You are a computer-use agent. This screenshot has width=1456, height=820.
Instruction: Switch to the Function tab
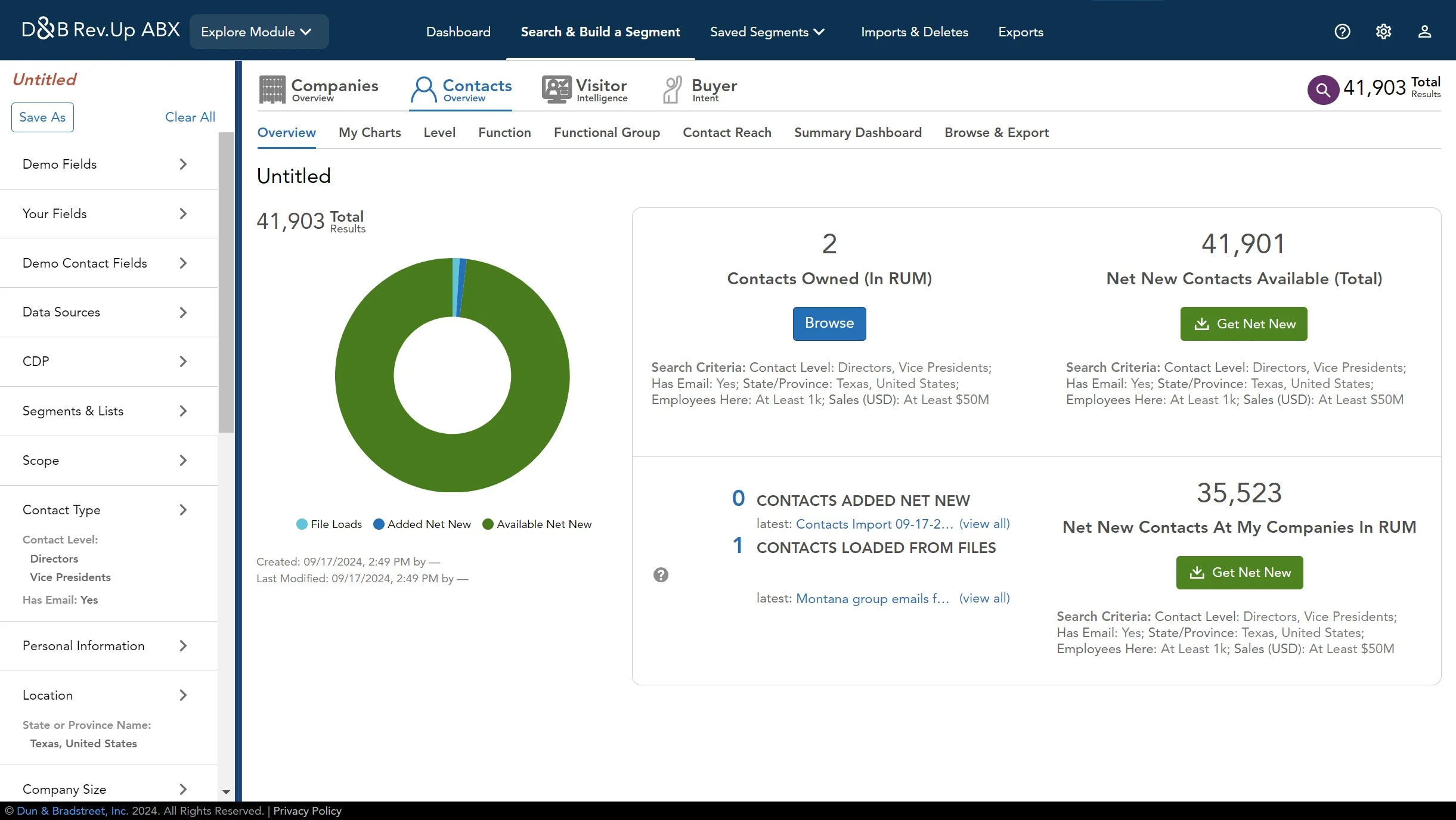pyautogui.click(x=504, y=132)
